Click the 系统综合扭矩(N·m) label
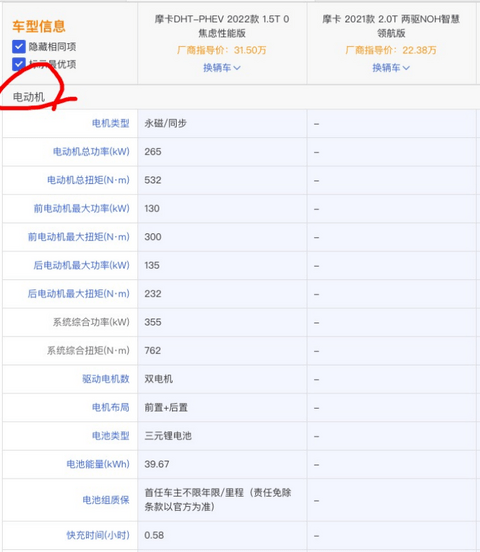Viewport: 480px width, 552px height. click(x=88, y=351)
